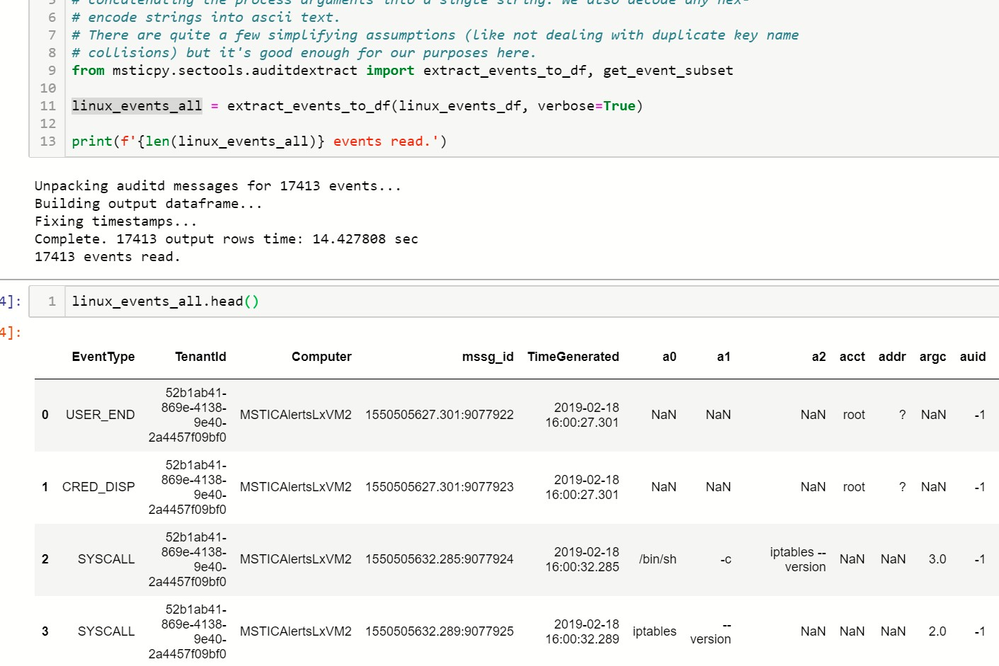This screenshot has width=999, height=666.
Task: Click the CRED_DISP cell in row 1
Action: coord(98,487)
